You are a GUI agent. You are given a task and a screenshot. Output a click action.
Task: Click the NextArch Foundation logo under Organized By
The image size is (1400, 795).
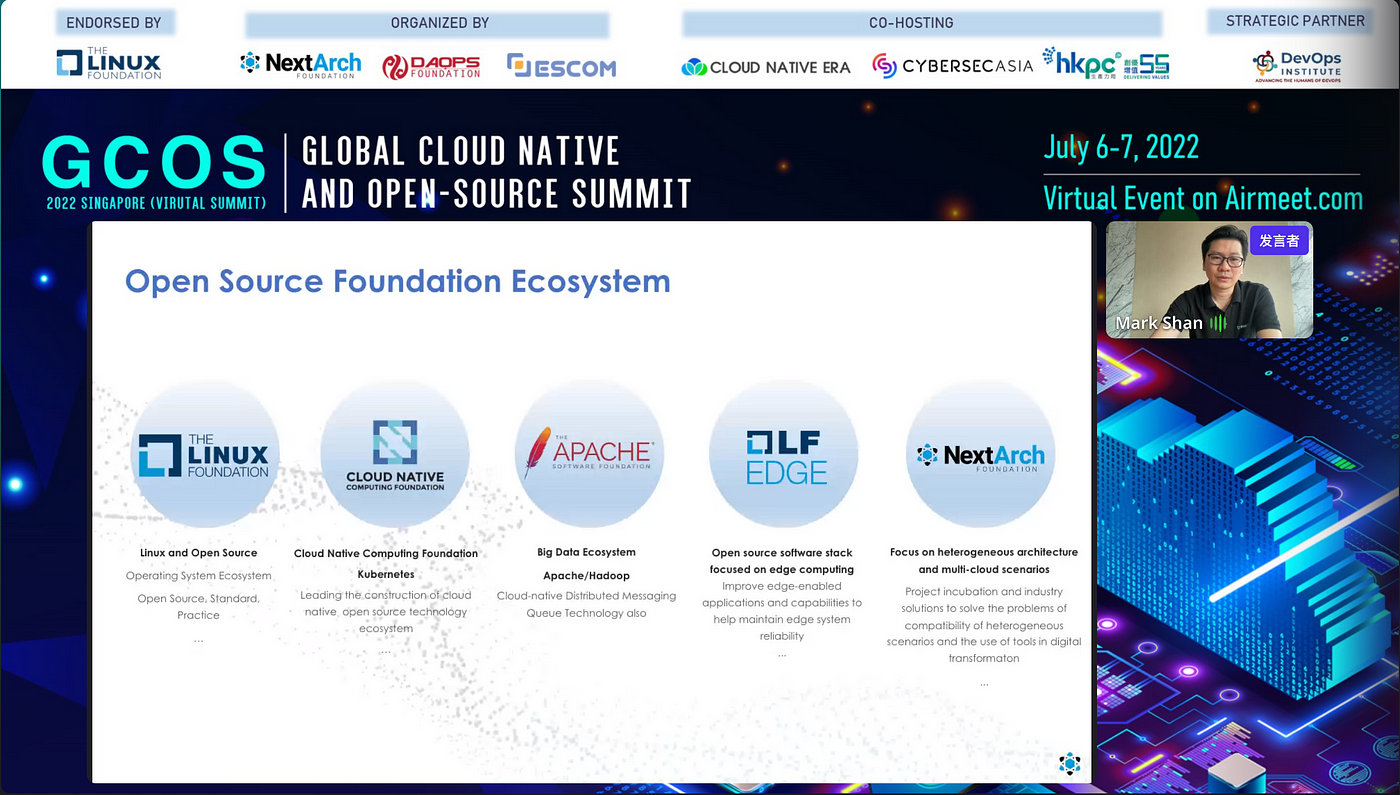(300, 65)
